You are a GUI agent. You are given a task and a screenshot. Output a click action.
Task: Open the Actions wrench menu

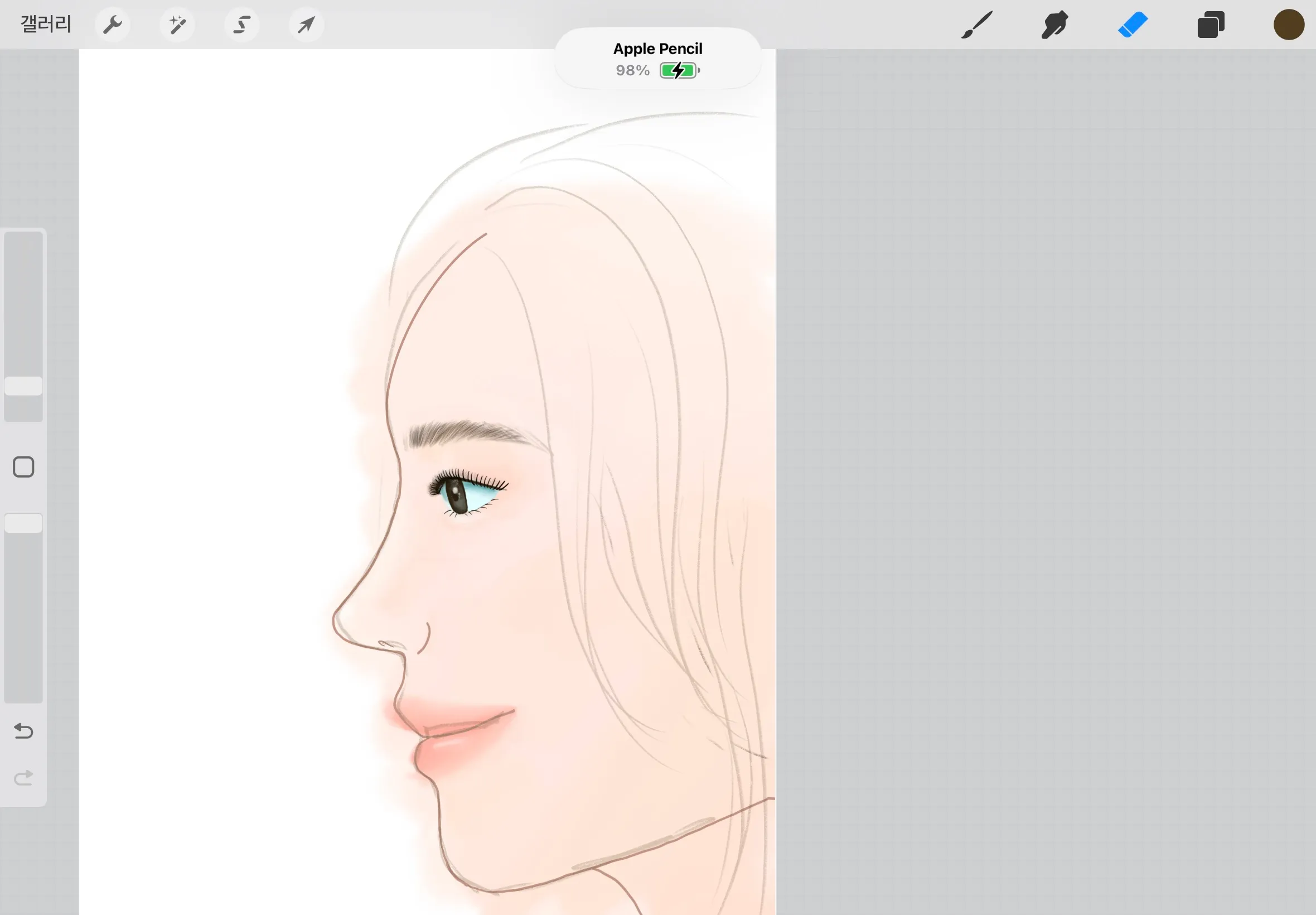pyautogui.click(x=112, y=25)
